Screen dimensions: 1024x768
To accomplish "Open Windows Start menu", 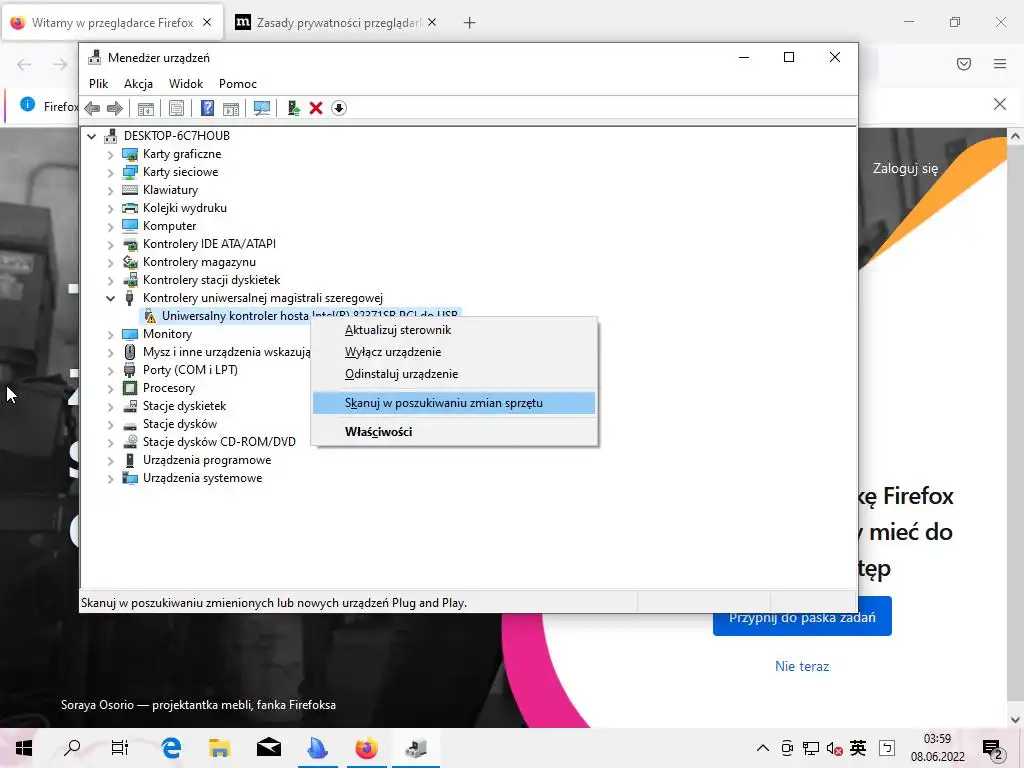I will 24,748.
